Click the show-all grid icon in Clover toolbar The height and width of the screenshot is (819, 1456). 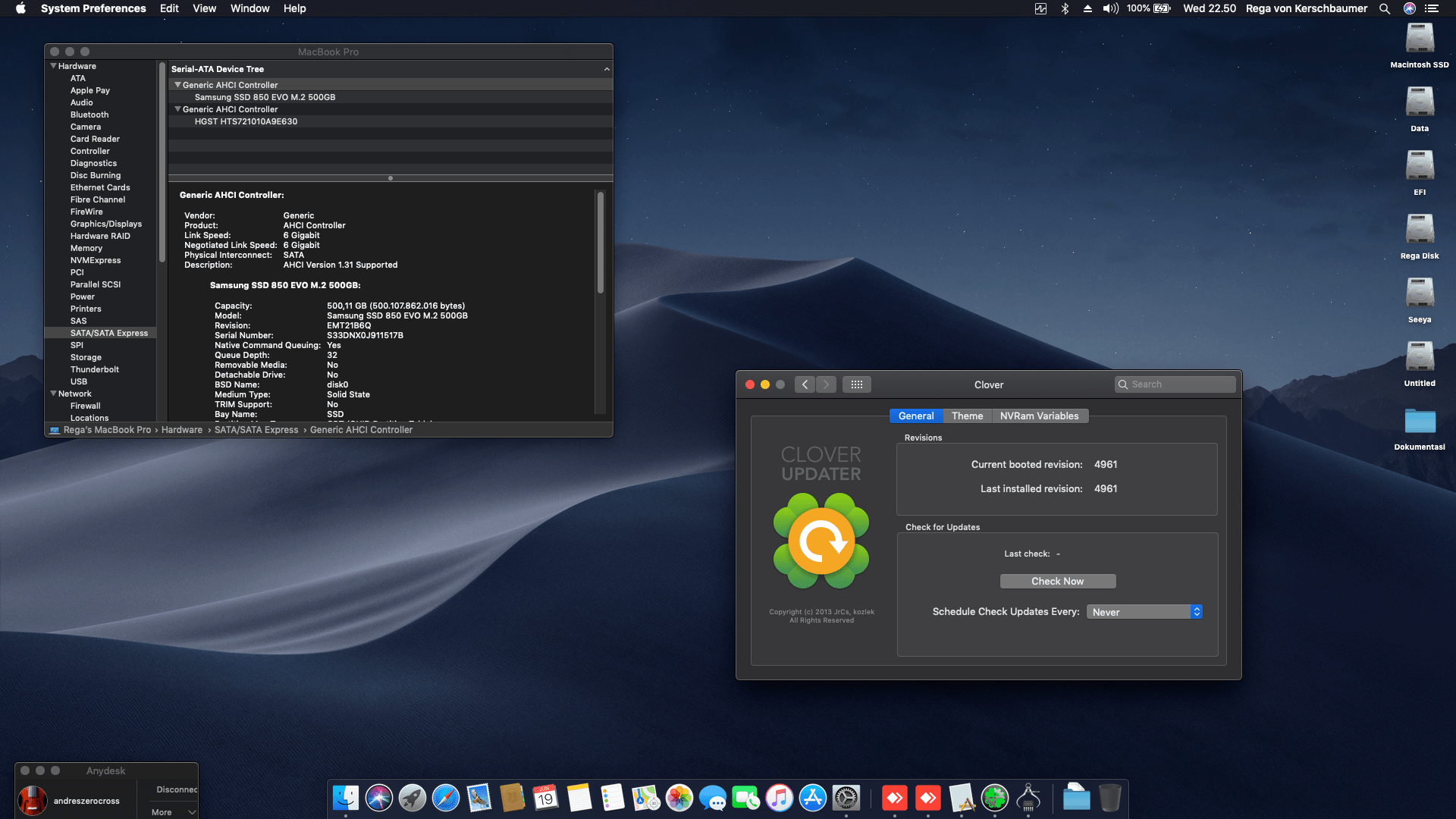856,384
